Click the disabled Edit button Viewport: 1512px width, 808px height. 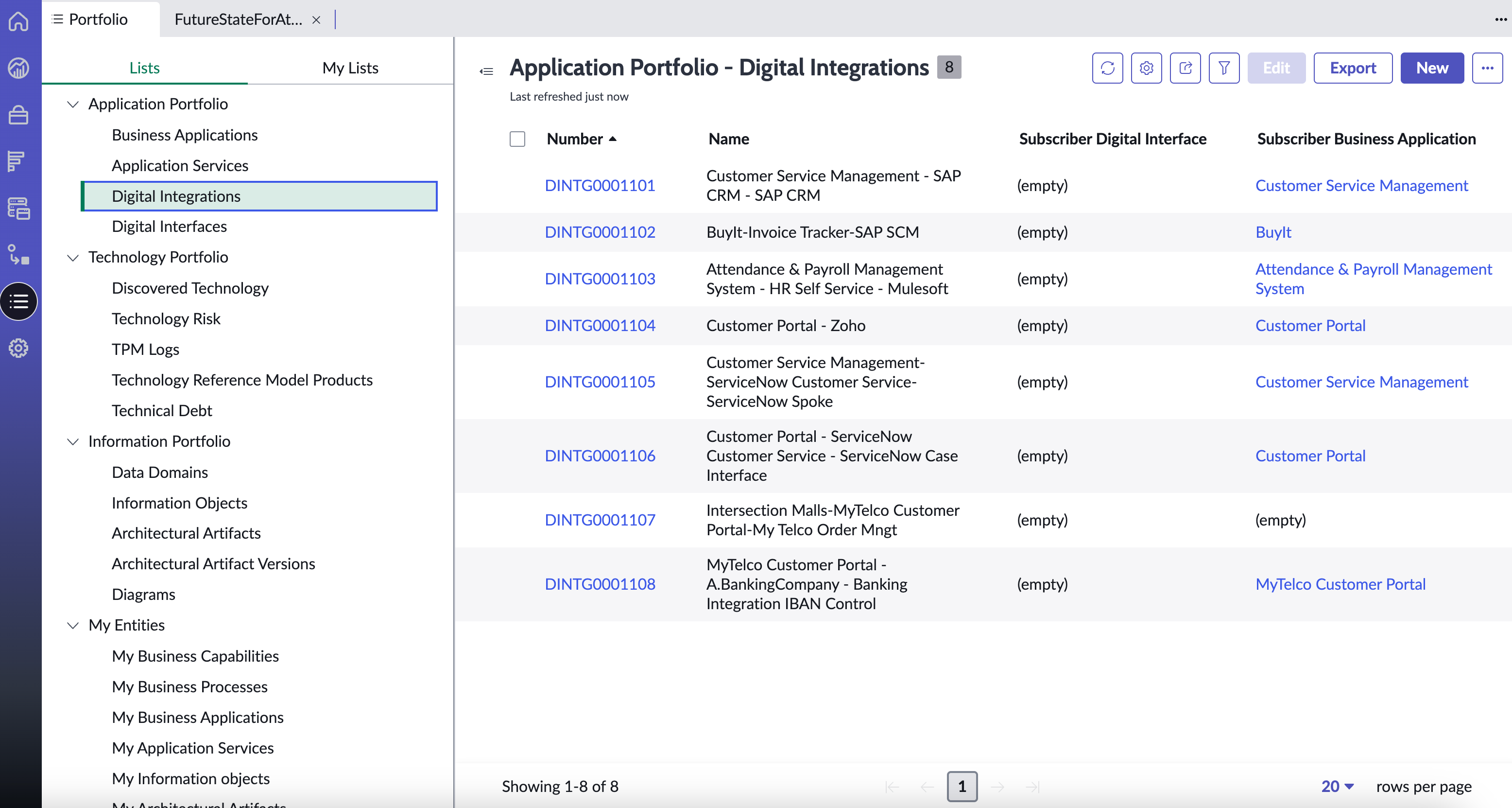pyautogui.click(x=1276, y=68)
